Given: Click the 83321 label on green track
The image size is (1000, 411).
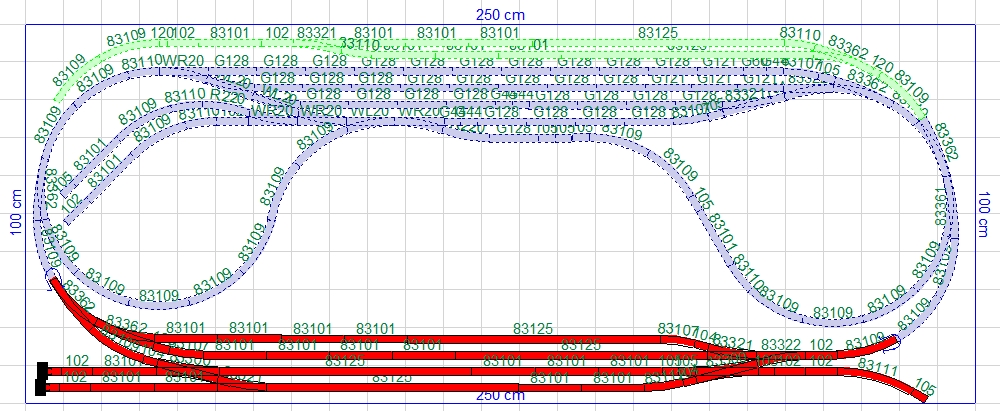Looking at the screenshot, I should pyautogui.click(x=316, y=33).
